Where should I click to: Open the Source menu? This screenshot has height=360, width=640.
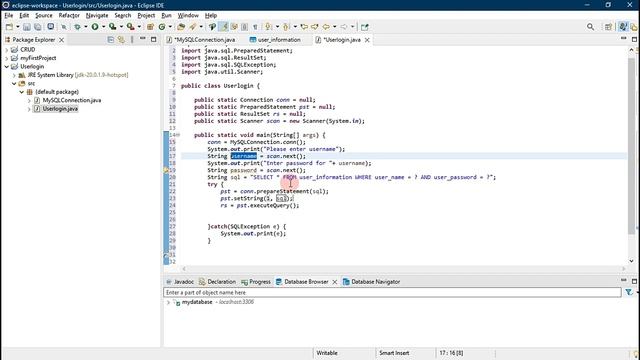[44, 15]
